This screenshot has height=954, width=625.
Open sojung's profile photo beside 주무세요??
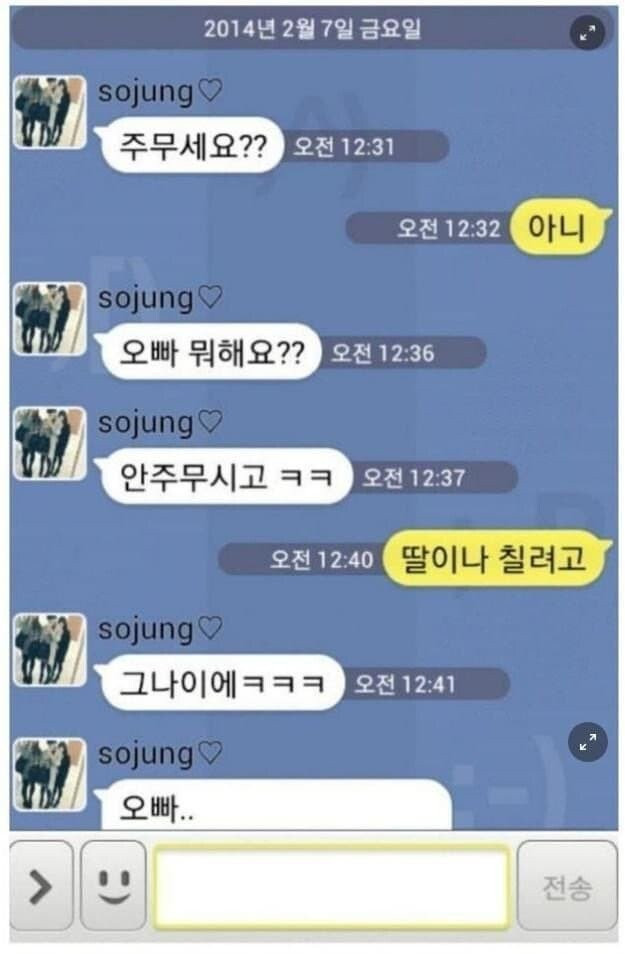coord(50,112)
